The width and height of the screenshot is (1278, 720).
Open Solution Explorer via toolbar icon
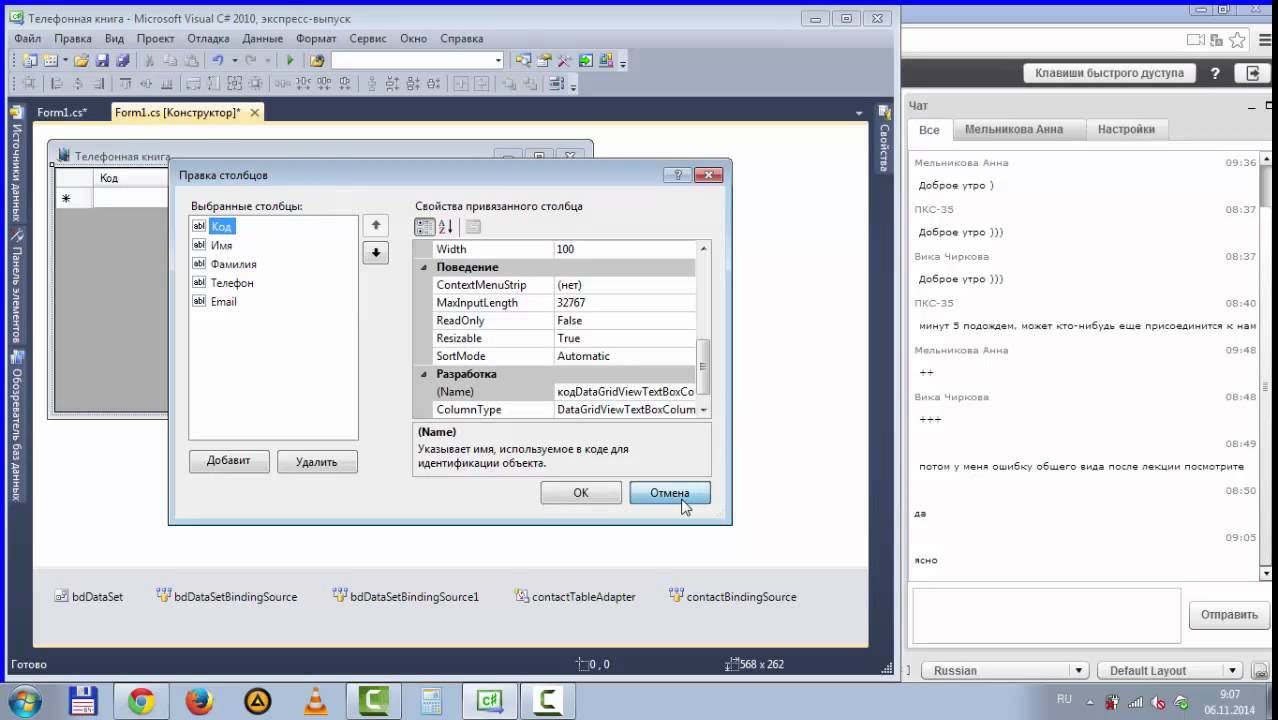click(x=522, y=60)
